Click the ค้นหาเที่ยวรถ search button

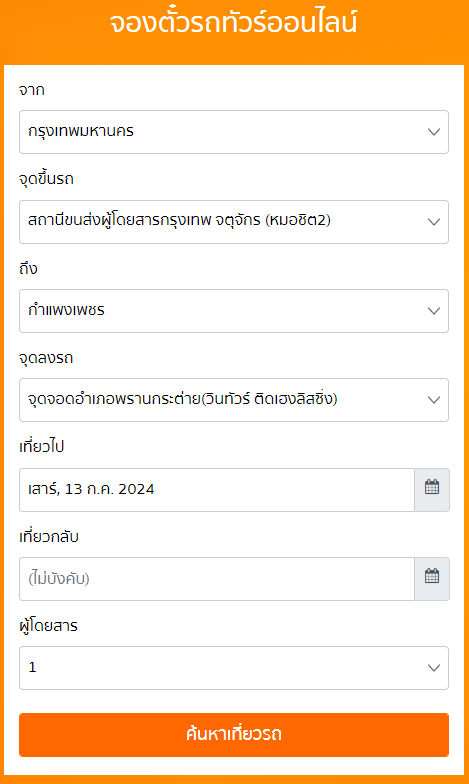pyautogui.click(x=234, y=735)
